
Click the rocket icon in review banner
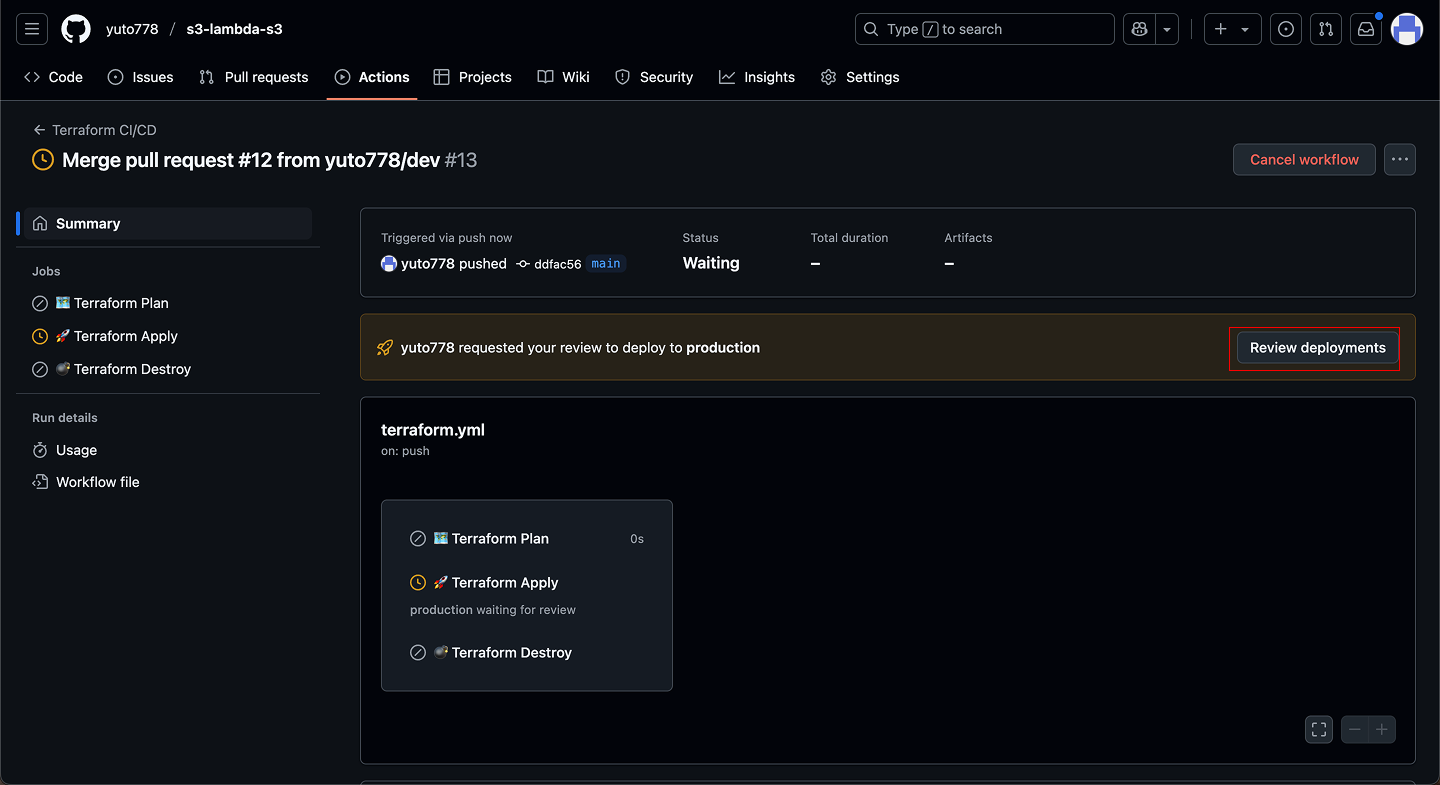pos(385,348)
